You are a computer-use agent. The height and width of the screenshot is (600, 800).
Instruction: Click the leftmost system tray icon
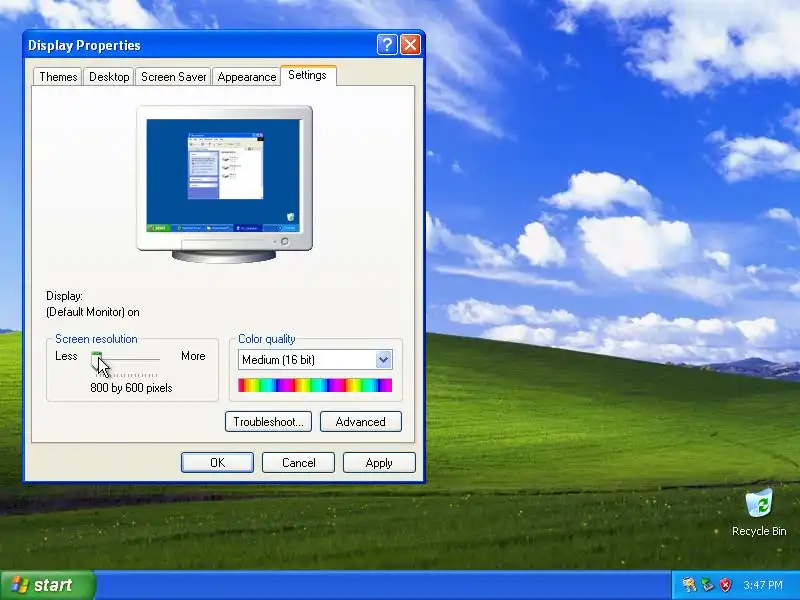coord(689,585)
